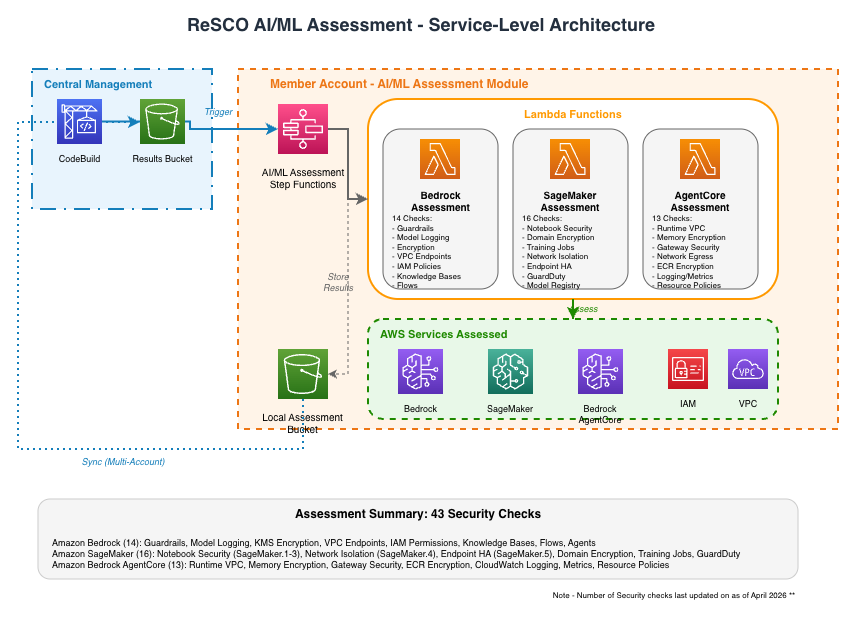Click the AgentCore Assessment title

pos(700,201)
